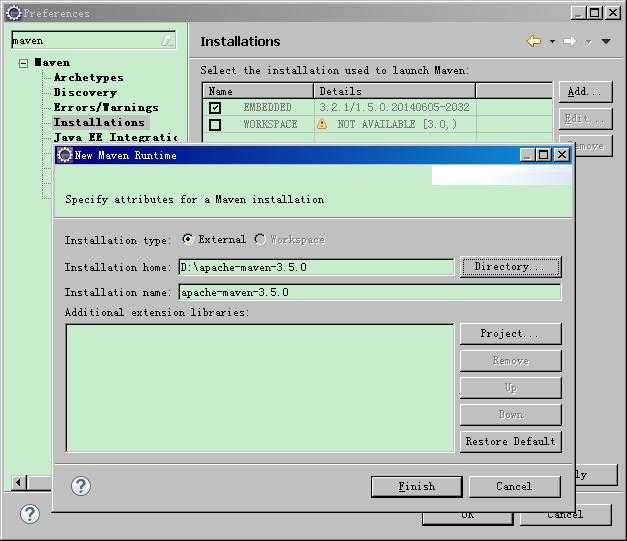
Task: Click Cancel in New Maven Runtime dialog
Action: [x=514, y=487]
